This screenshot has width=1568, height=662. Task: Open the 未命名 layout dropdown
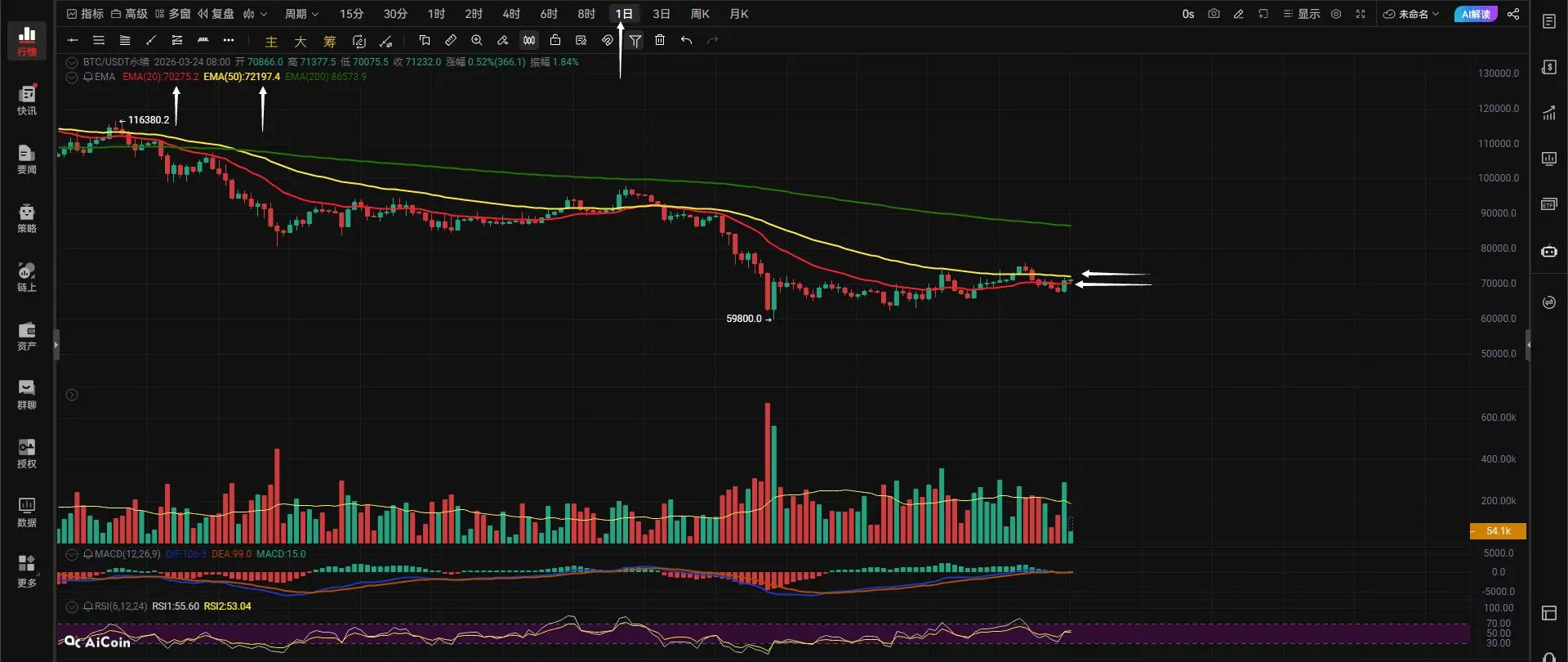pyautogui.click(x=1411, y=14)
